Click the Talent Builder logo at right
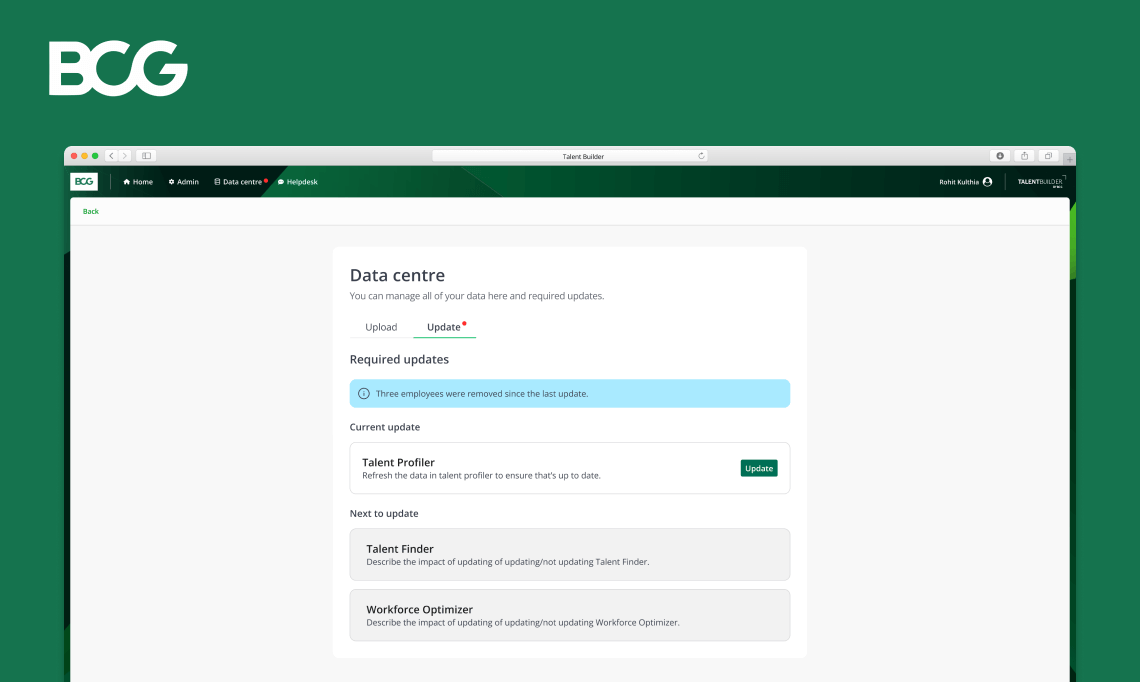The width and height of the screenshot is (1140, 682). tap(1041, 182)
